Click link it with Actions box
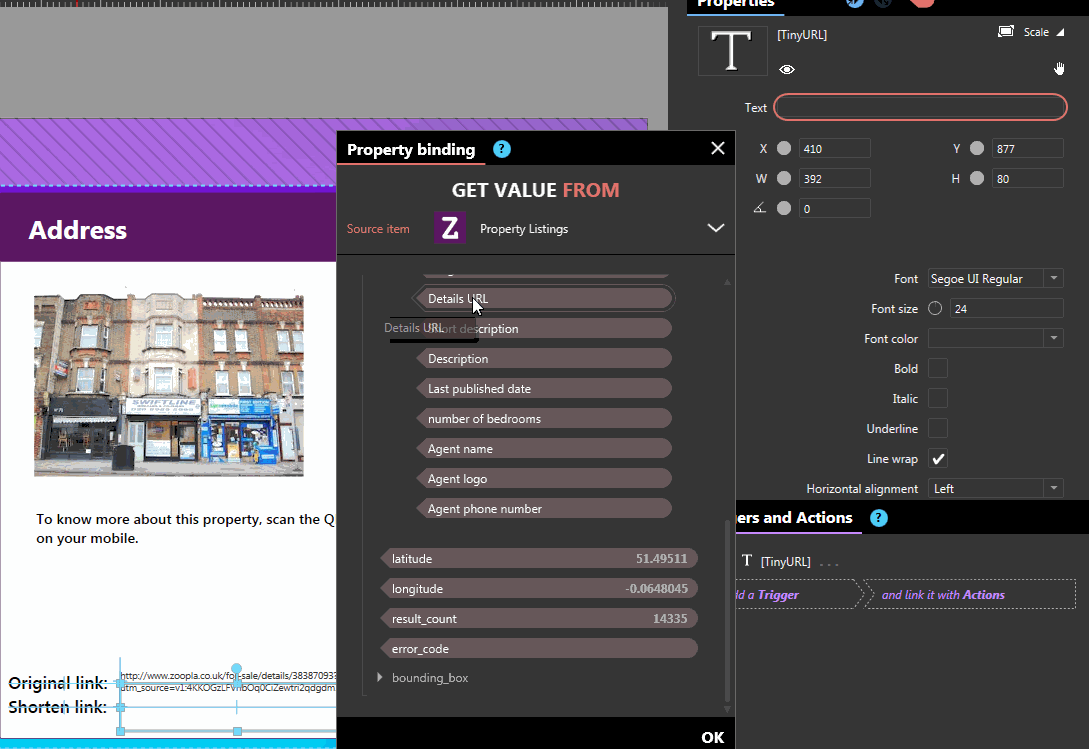Image resolution: width=1089 pixels, height=749 pixels. 971,595
